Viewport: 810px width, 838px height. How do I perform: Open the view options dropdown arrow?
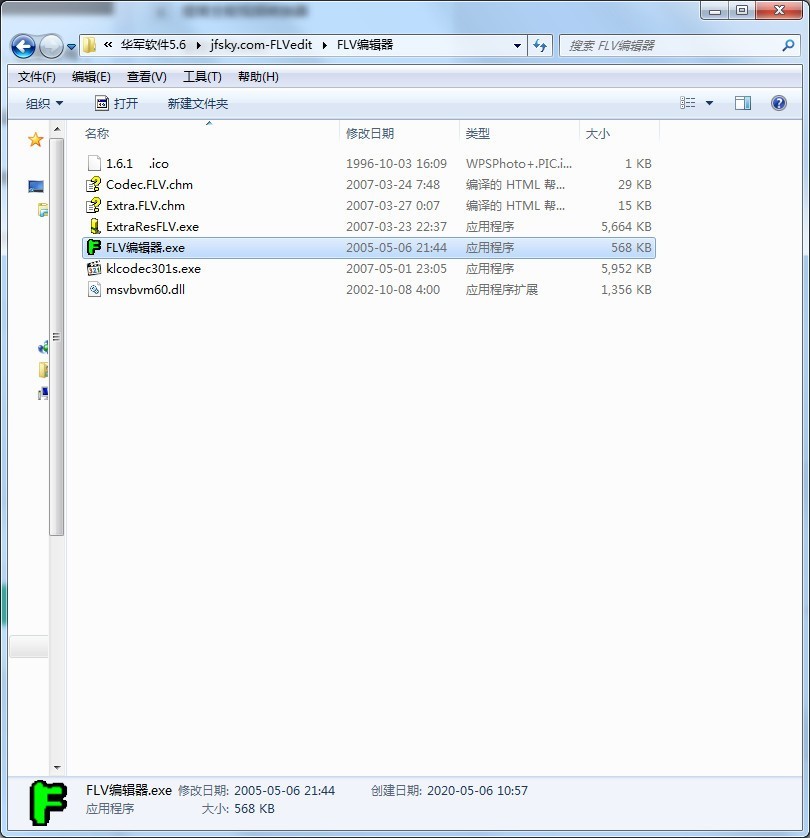click(710, 103)
